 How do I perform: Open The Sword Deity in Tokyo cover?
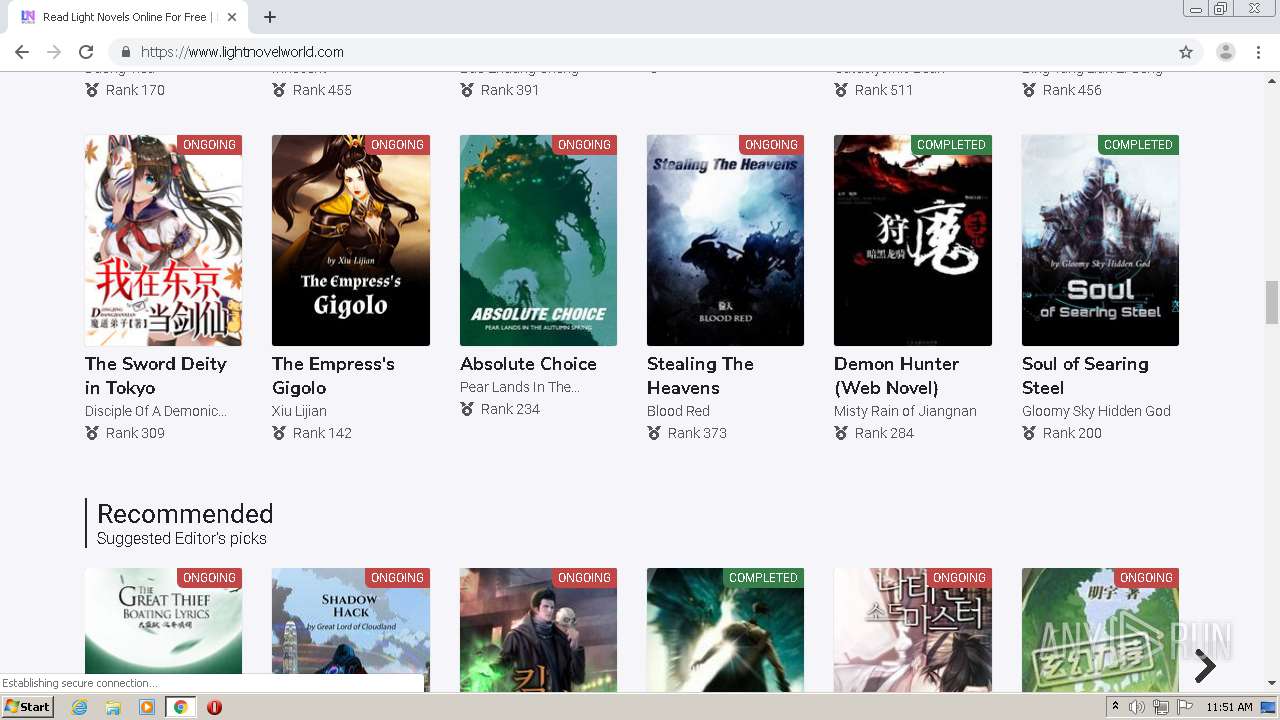point(163,241)
